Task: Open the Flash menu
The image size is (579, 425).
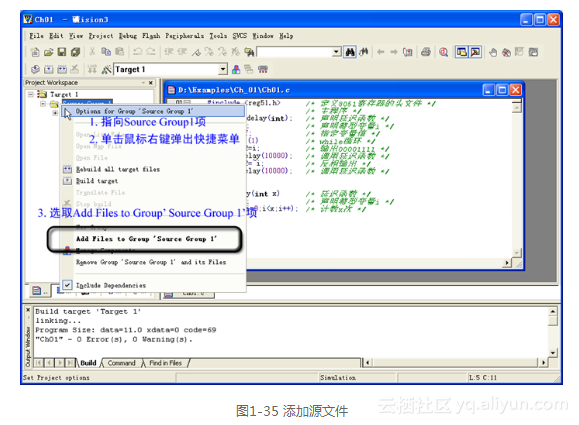Action: [x=151, y=36]
